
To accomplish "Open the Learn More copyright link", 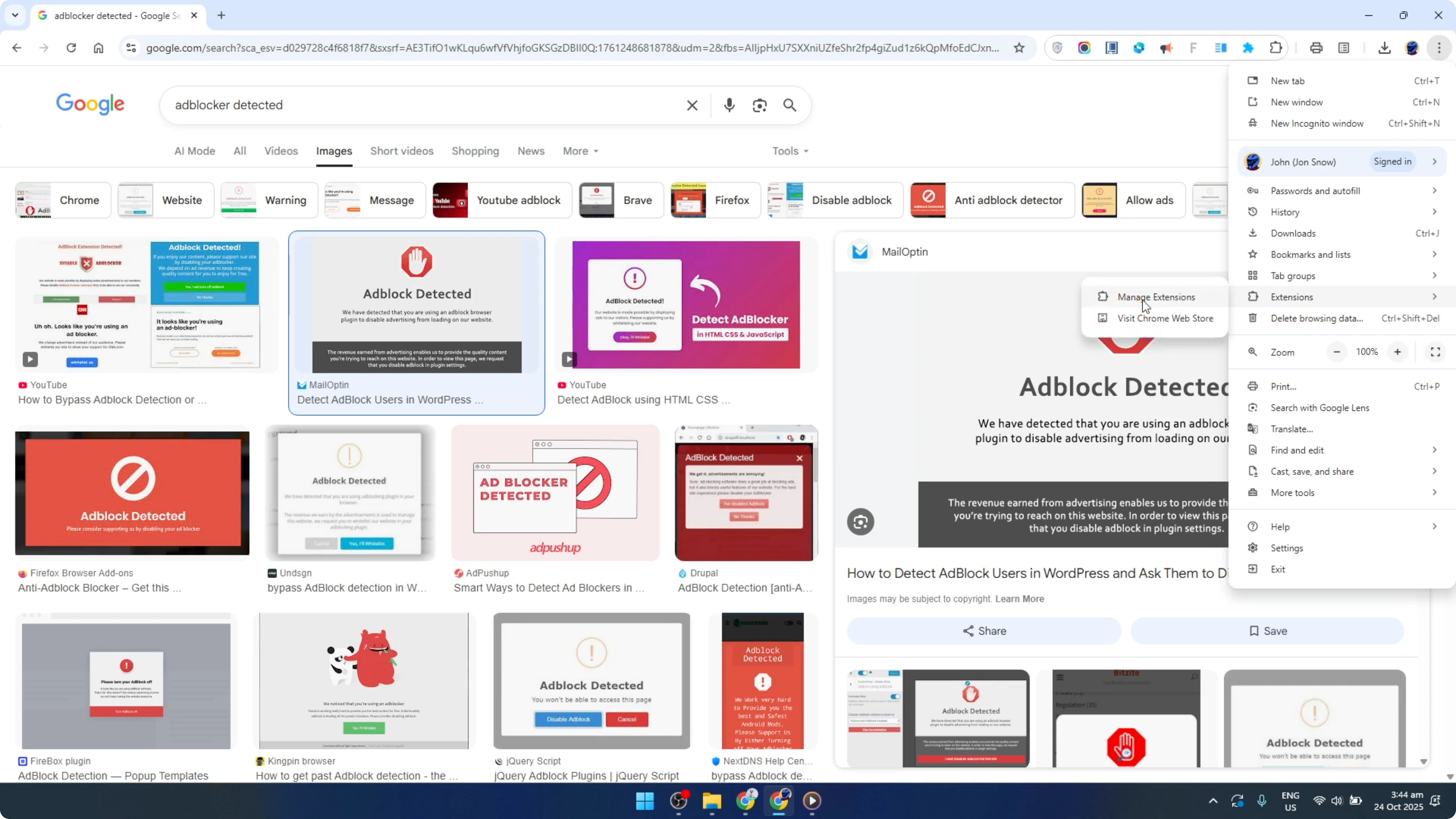I will tap(1020, 599).
